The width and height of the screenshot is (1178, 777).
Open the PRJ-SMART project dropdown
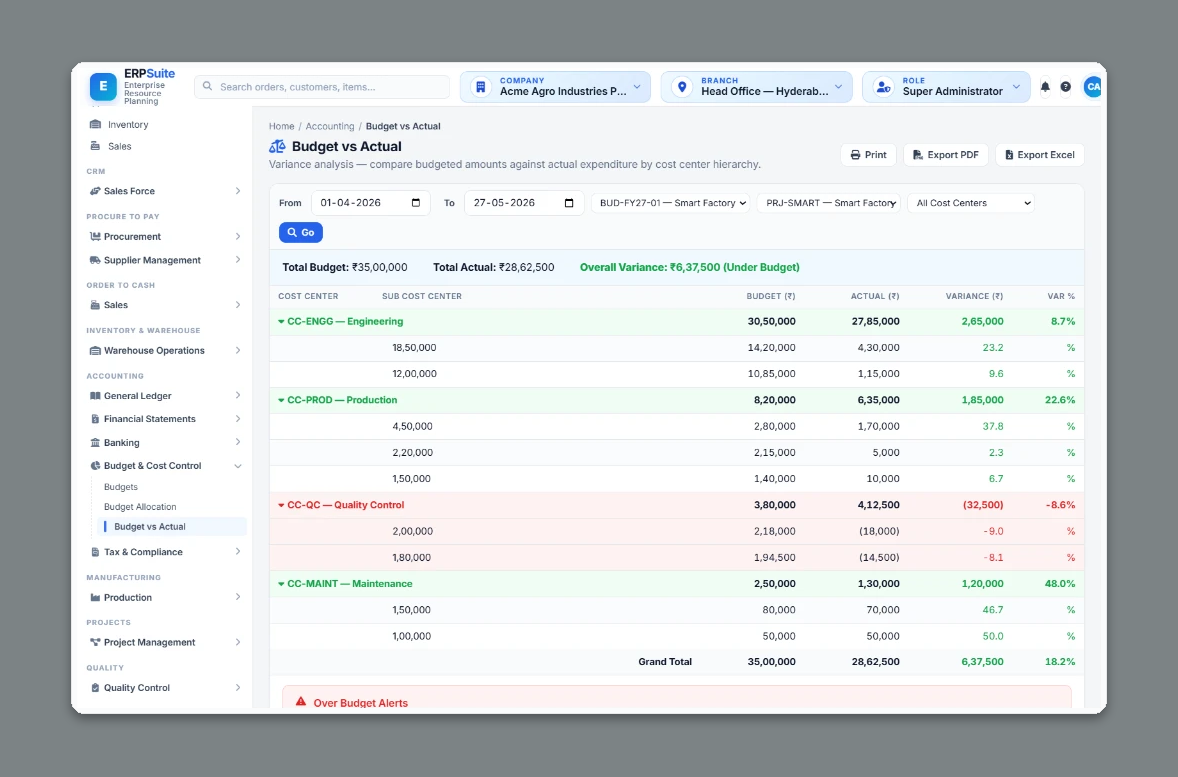click(x=829, y=203)
